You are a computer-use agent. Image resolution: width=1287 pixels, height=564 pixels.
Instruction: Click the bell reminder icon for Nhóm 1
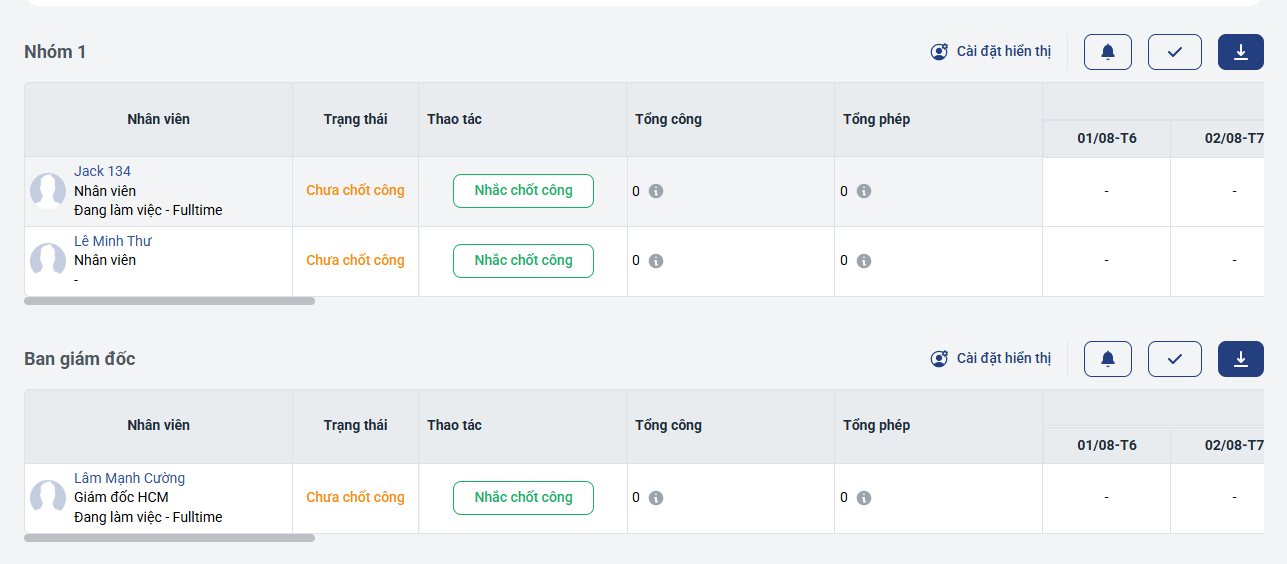tap(1107, 52)
